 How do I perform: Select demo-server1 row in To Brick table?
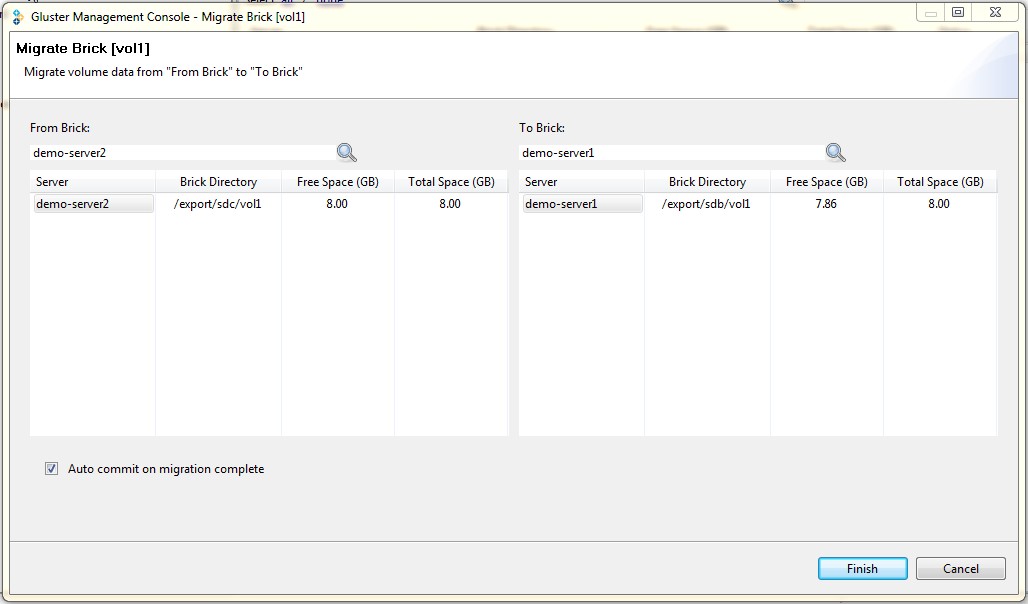[x=581, y=204]
